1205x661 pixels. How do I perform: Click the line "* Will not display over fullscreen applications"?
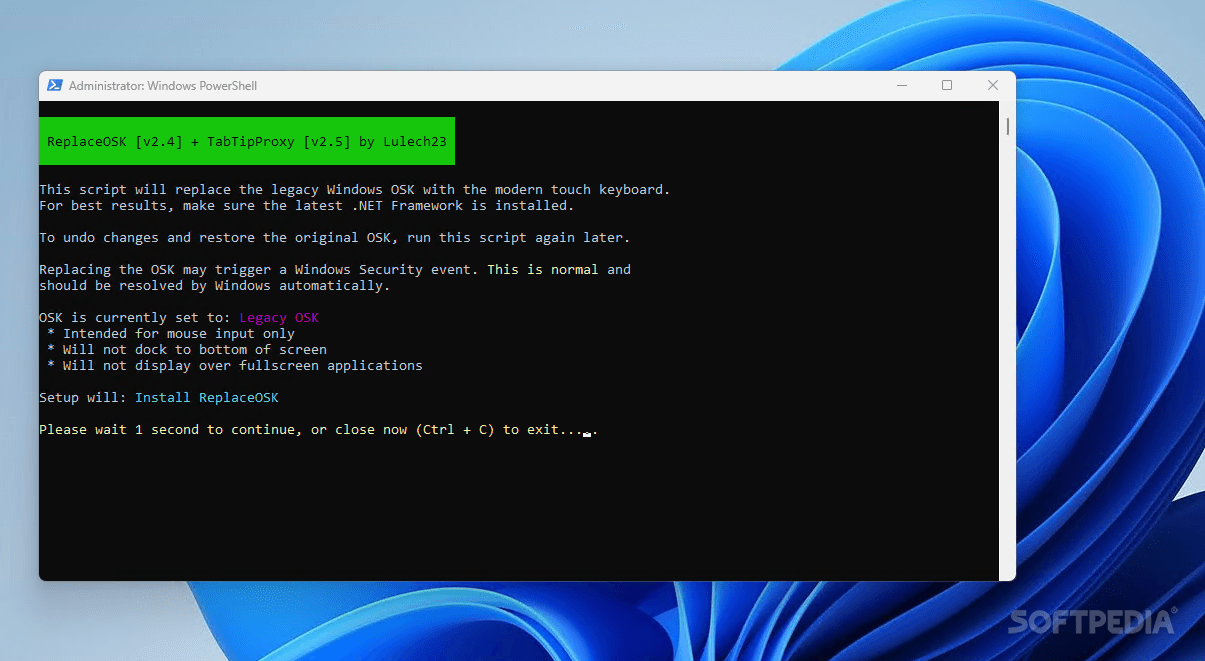(235, 366)
